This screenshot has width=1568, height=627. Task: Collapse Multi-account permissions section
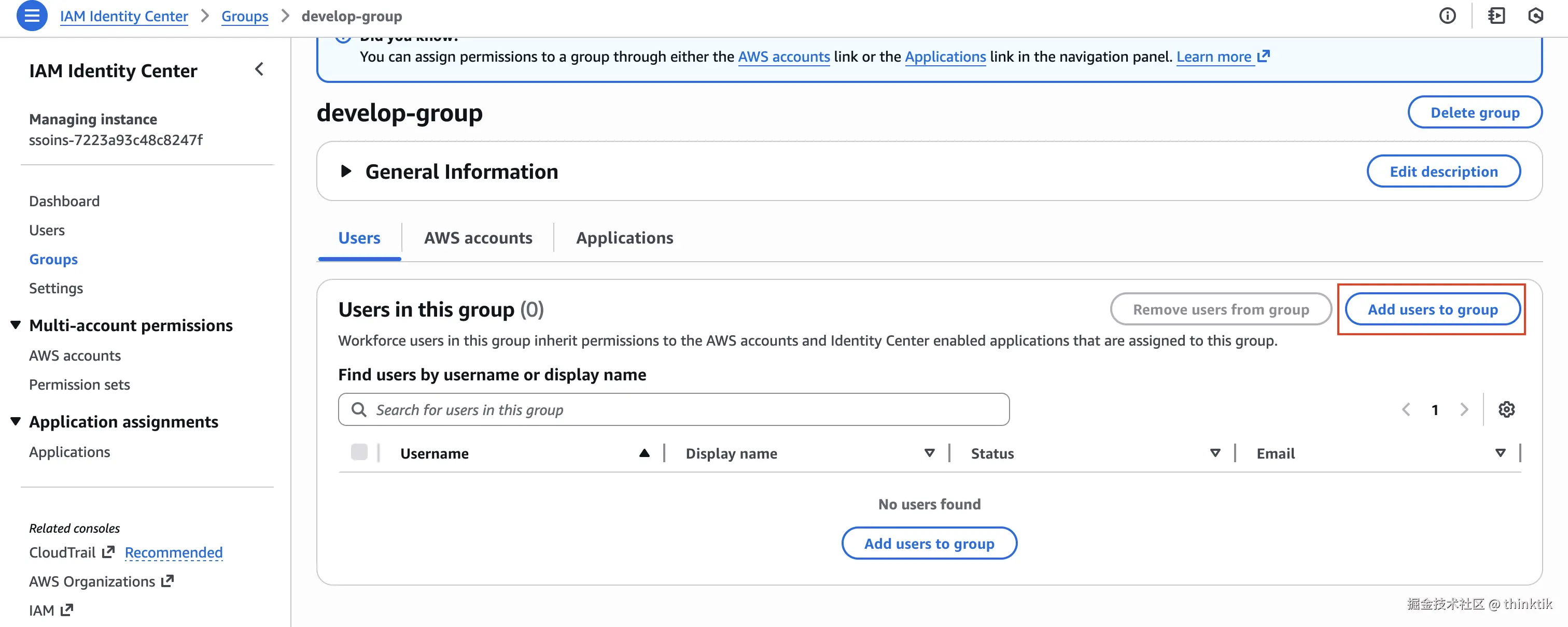pos(16,325)
